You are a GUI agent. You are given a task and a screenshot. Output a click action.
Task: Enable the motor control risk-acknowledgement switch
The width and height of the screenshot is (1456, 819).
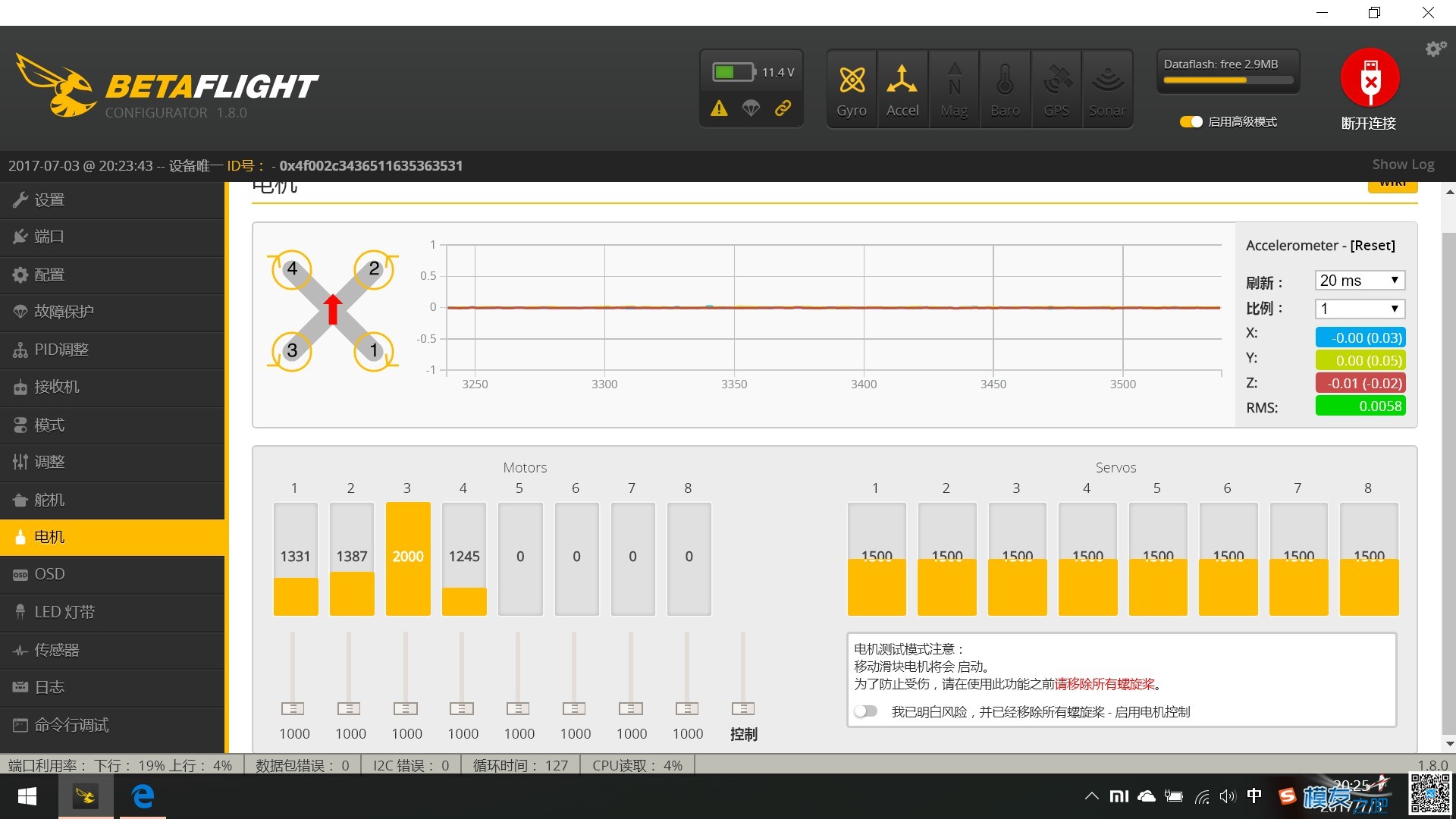[865, 711]
